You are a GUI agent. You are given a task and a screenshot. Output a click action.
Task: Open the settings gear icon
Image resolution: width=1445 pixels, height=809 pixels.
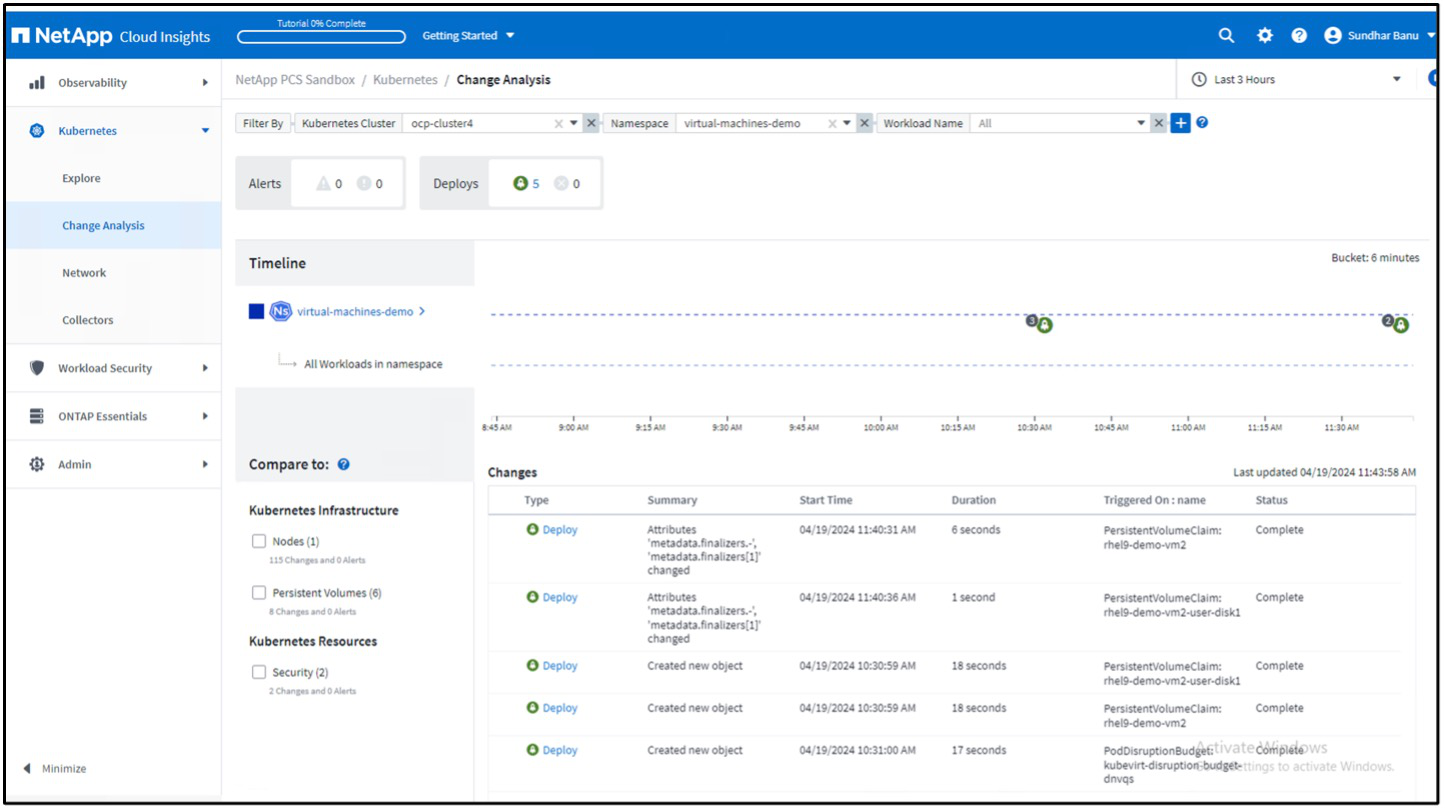(x=1265, y=36)
